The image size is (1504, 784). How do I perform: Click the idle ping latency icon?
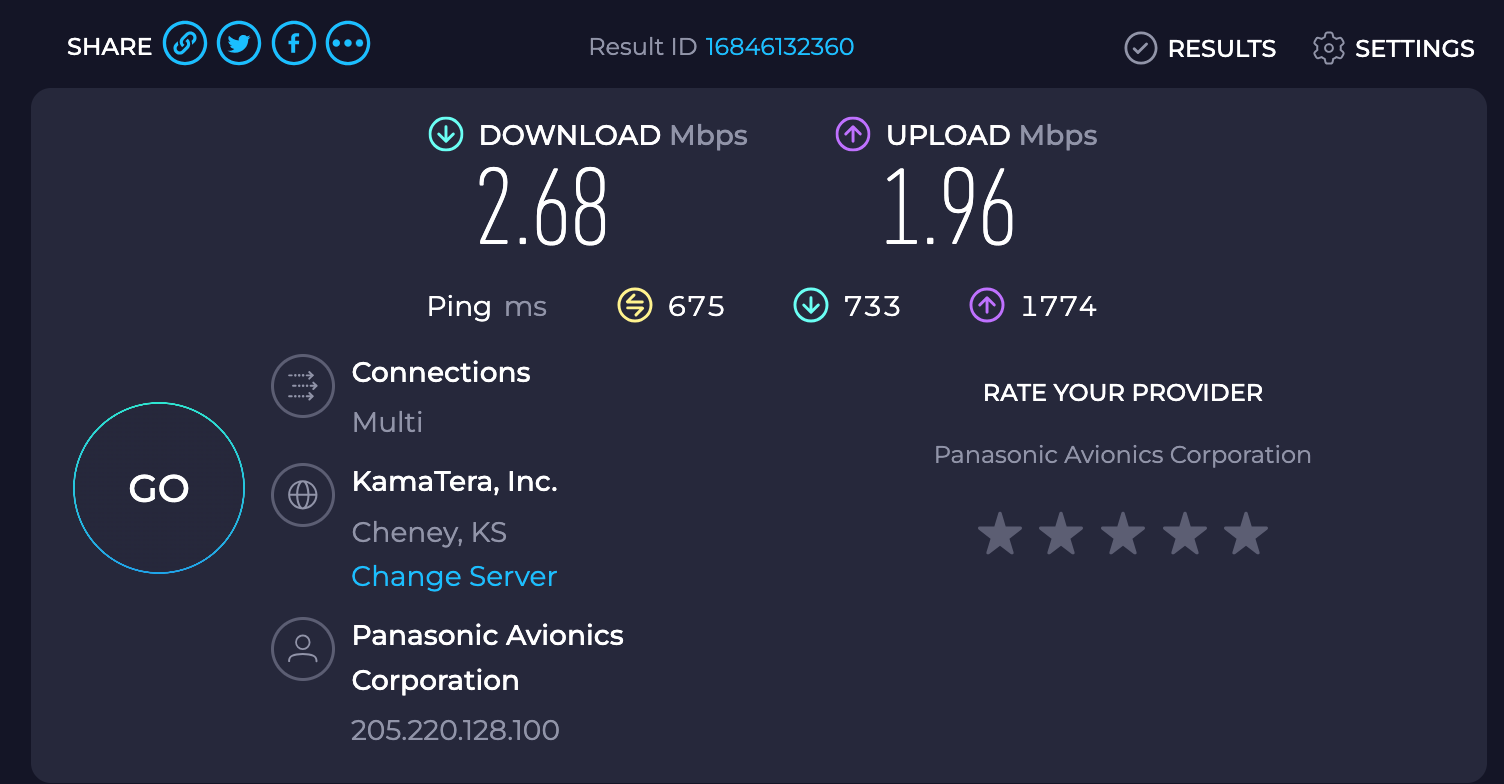(635, 305)
